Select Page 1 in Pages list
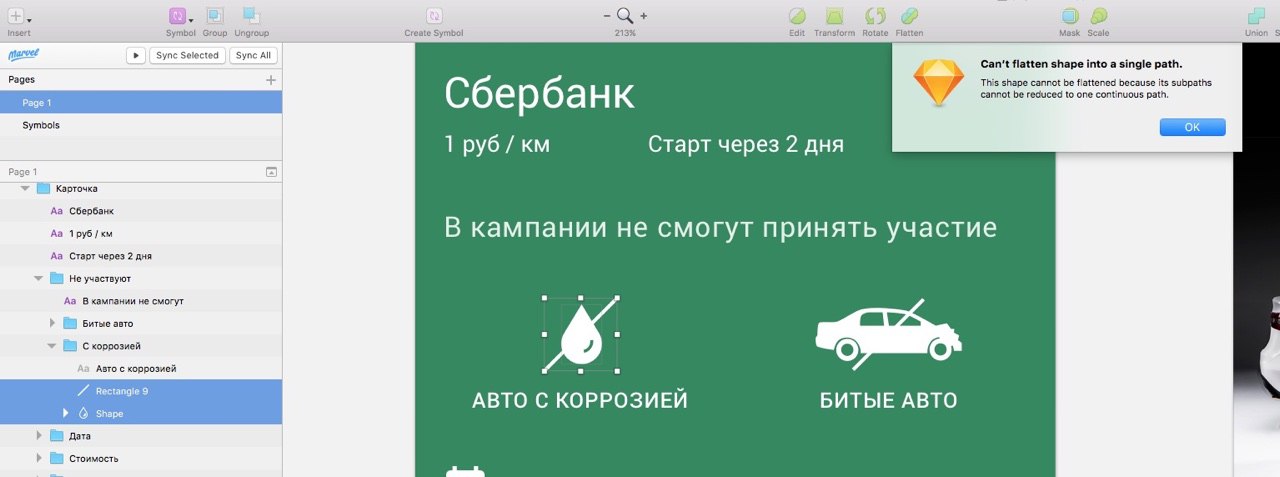This screenshot has height=477, width=1280. 141,102
